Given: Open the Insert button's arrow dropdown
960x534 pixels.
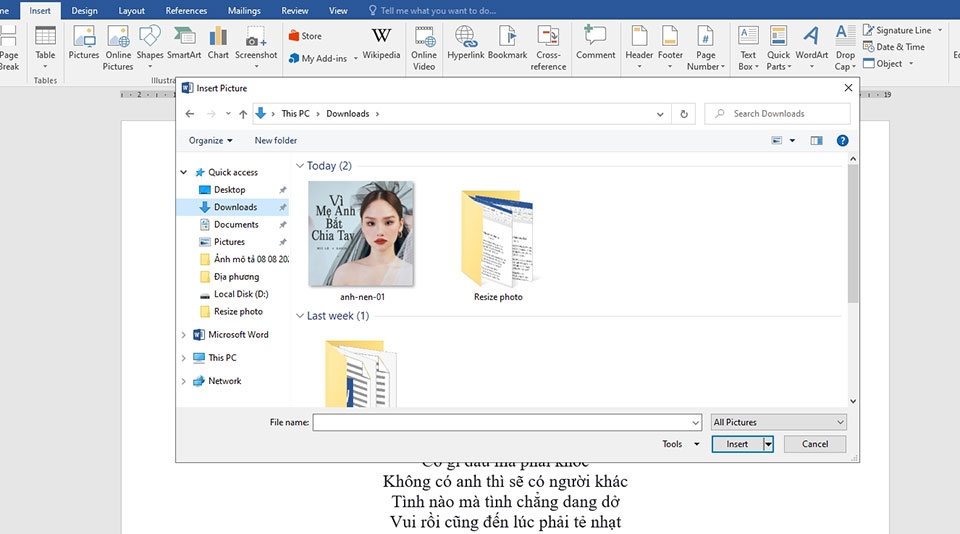Looking at the screenshot, I should pos(768,444).
